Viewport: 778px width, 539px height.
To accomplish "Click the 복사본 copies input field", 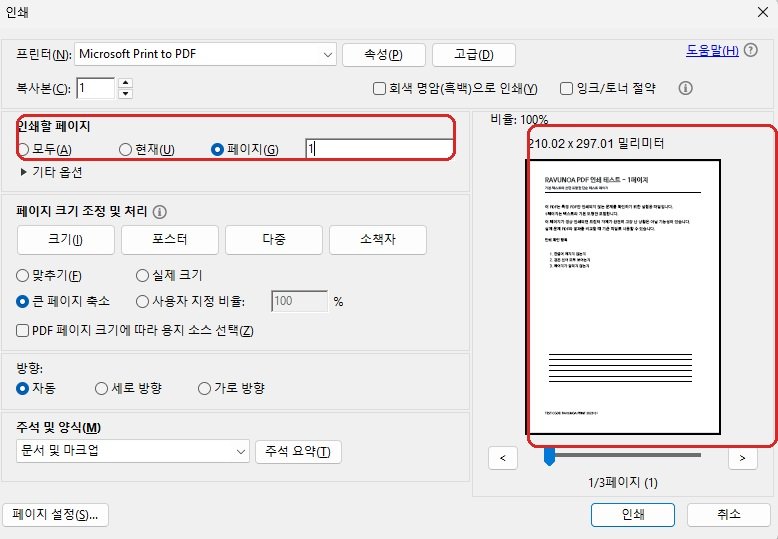I will pos(96,88).
